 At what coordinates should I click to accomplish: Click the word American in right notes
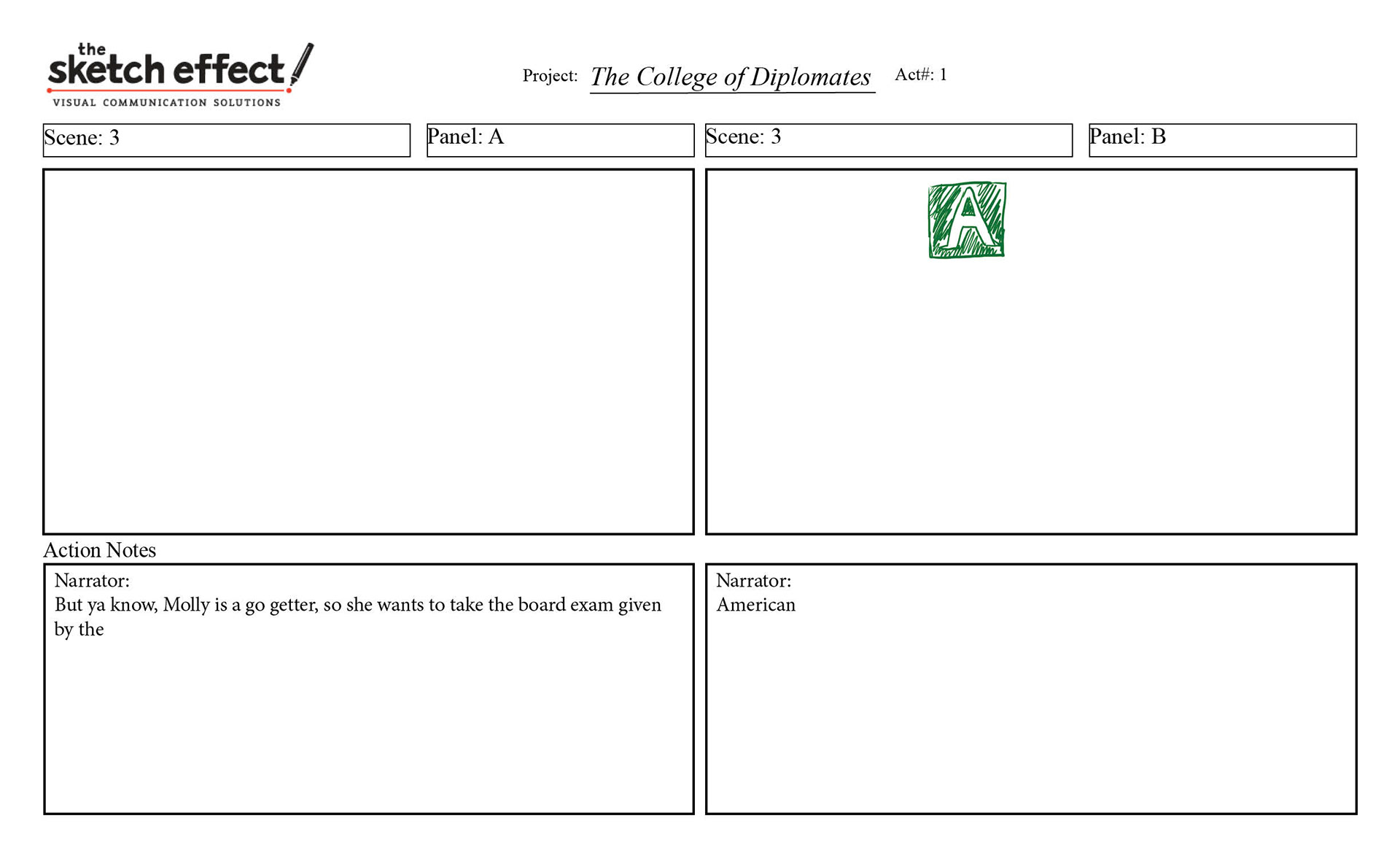tap(755, 606)
